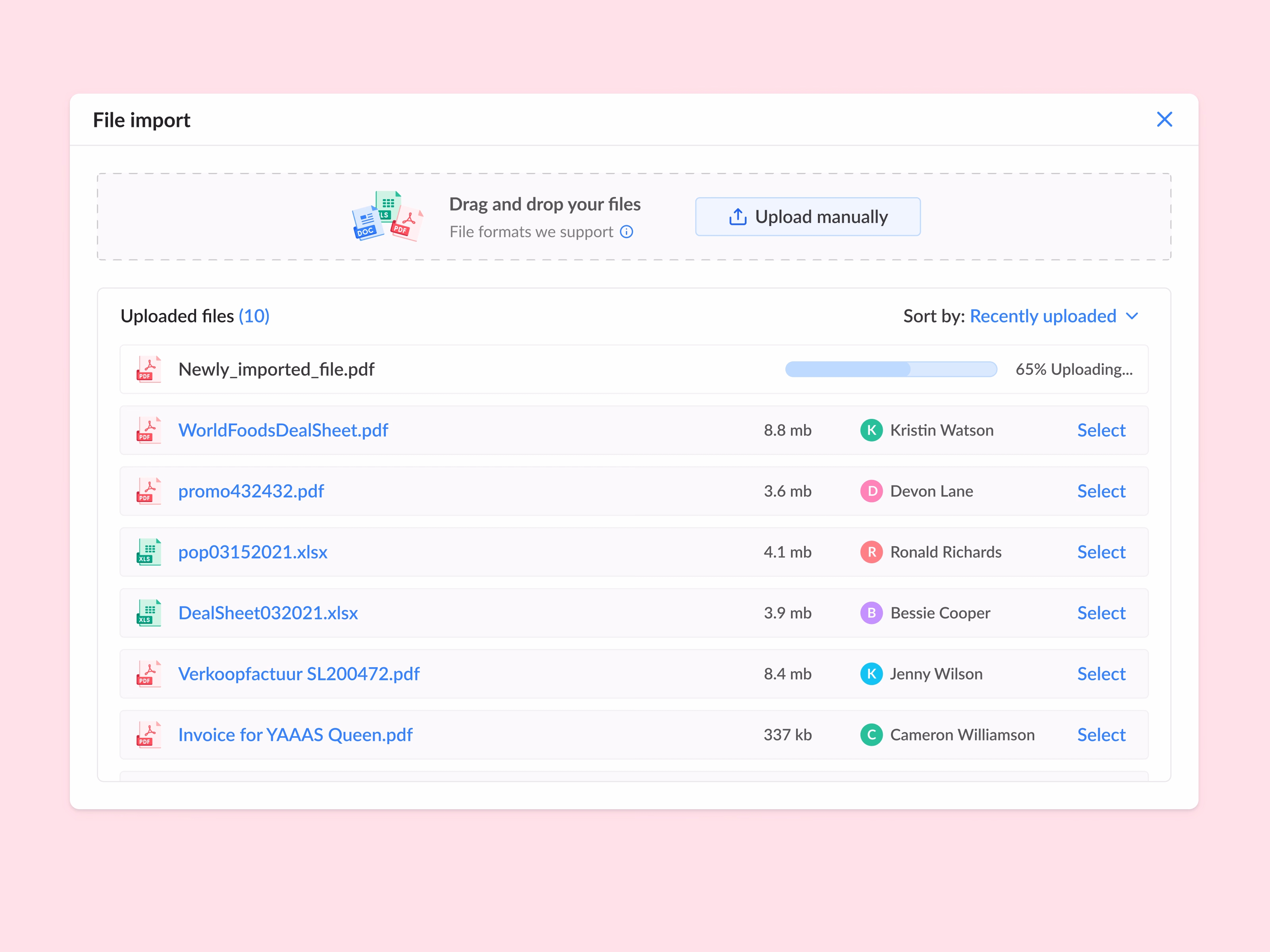Click the "8.8 mb" file size

[787, 430]
